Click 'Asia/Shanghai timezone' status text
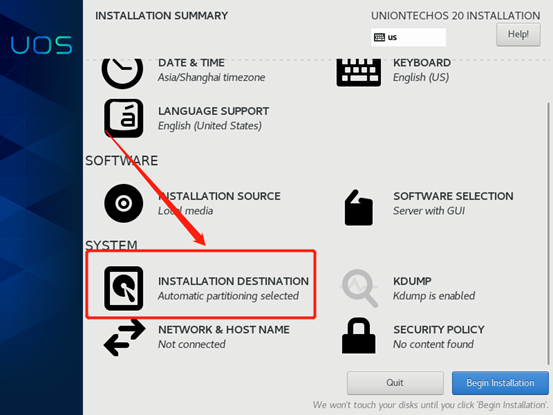The width and height of the screenshot is (553, 415). point(211,77)
